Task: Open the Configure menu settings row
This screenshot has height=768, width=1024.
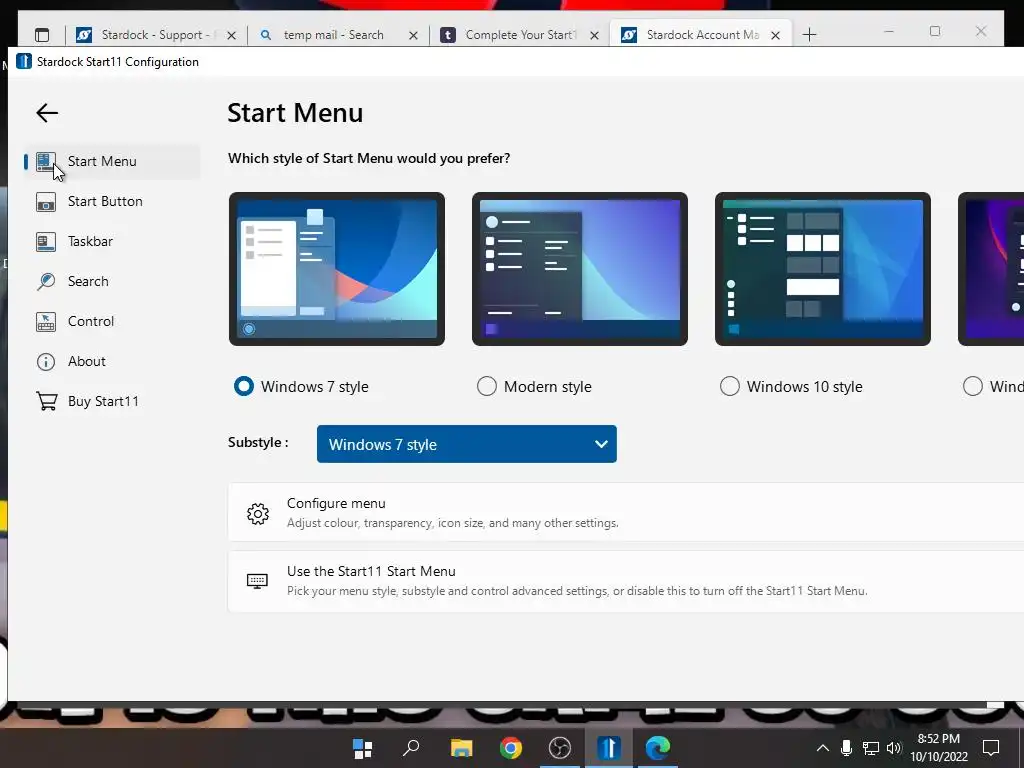Action: click(626, 513)
